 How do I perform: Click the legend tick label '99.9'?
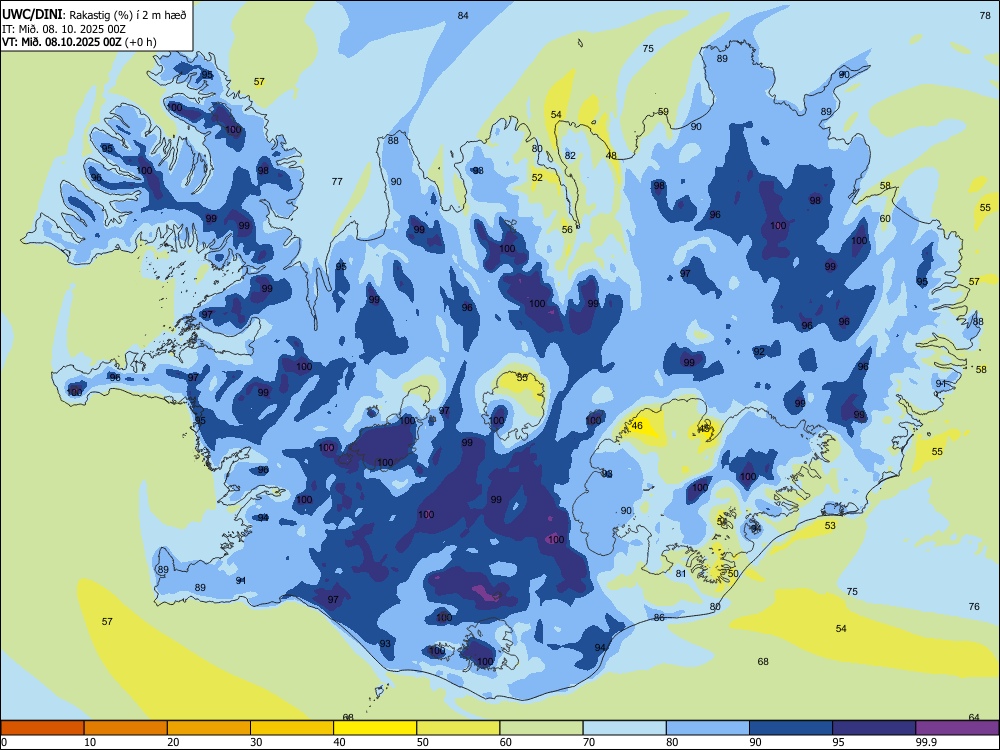coord(926,742)
